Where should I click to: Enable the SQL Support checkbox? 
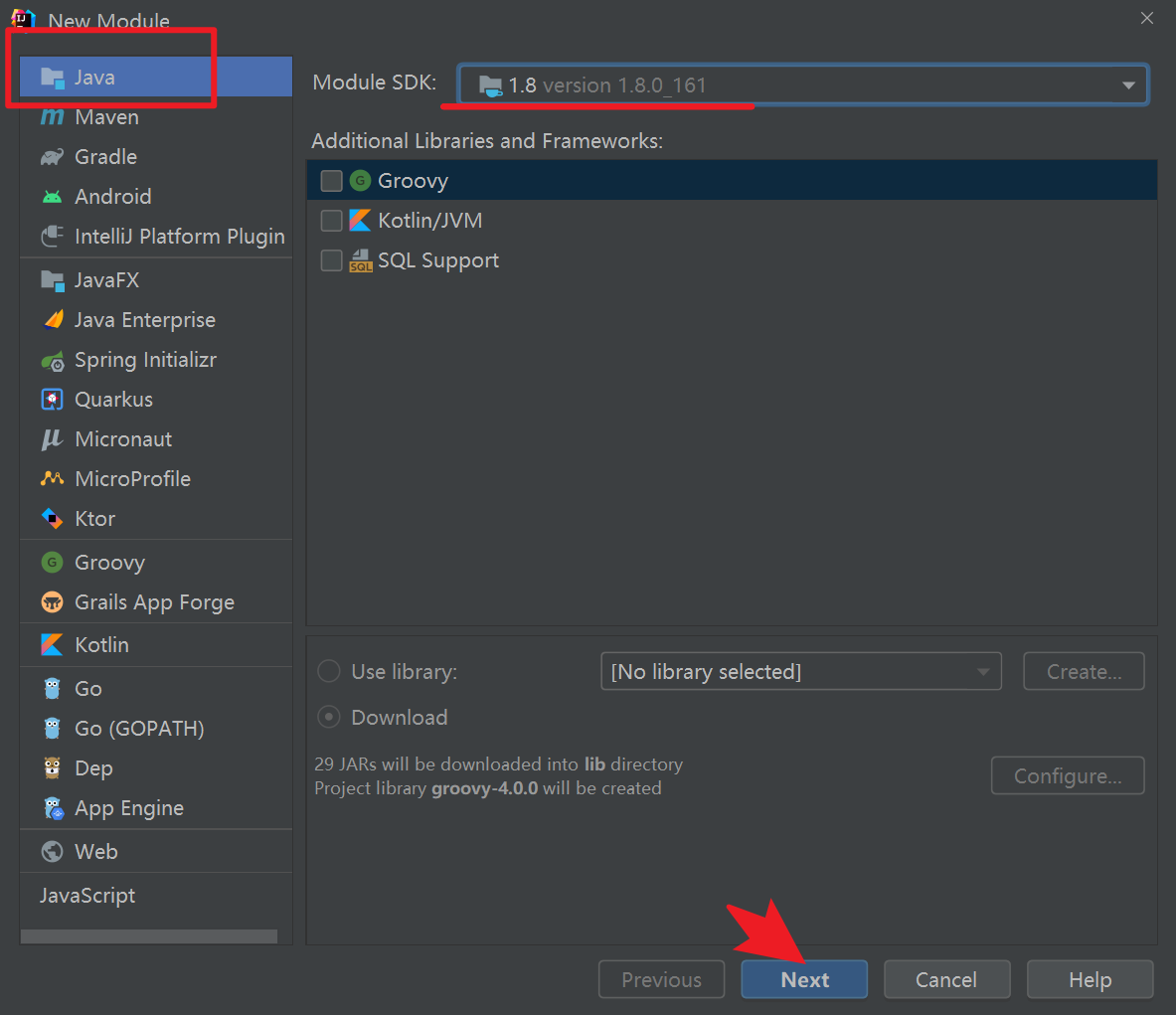(x=331, y=260)
